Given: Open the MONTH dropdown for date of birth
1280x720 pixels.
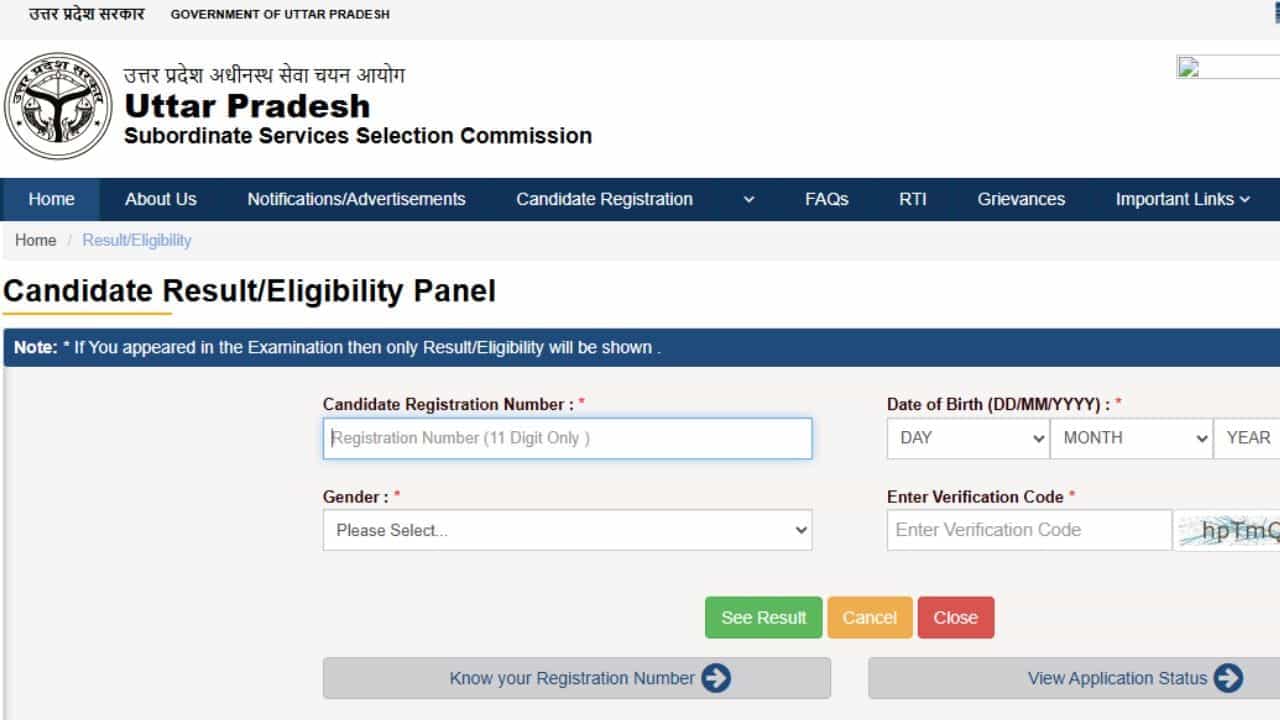Looking at the screenshot, I should 1131,438.
